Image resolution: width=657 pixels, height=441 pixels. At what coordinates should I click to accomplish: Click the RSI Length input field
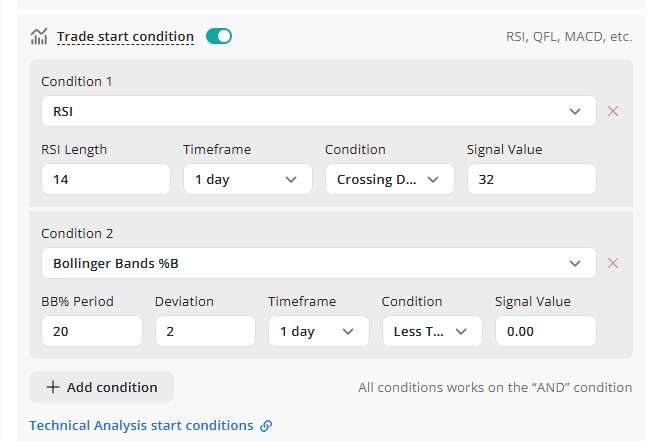coord(105,180)
